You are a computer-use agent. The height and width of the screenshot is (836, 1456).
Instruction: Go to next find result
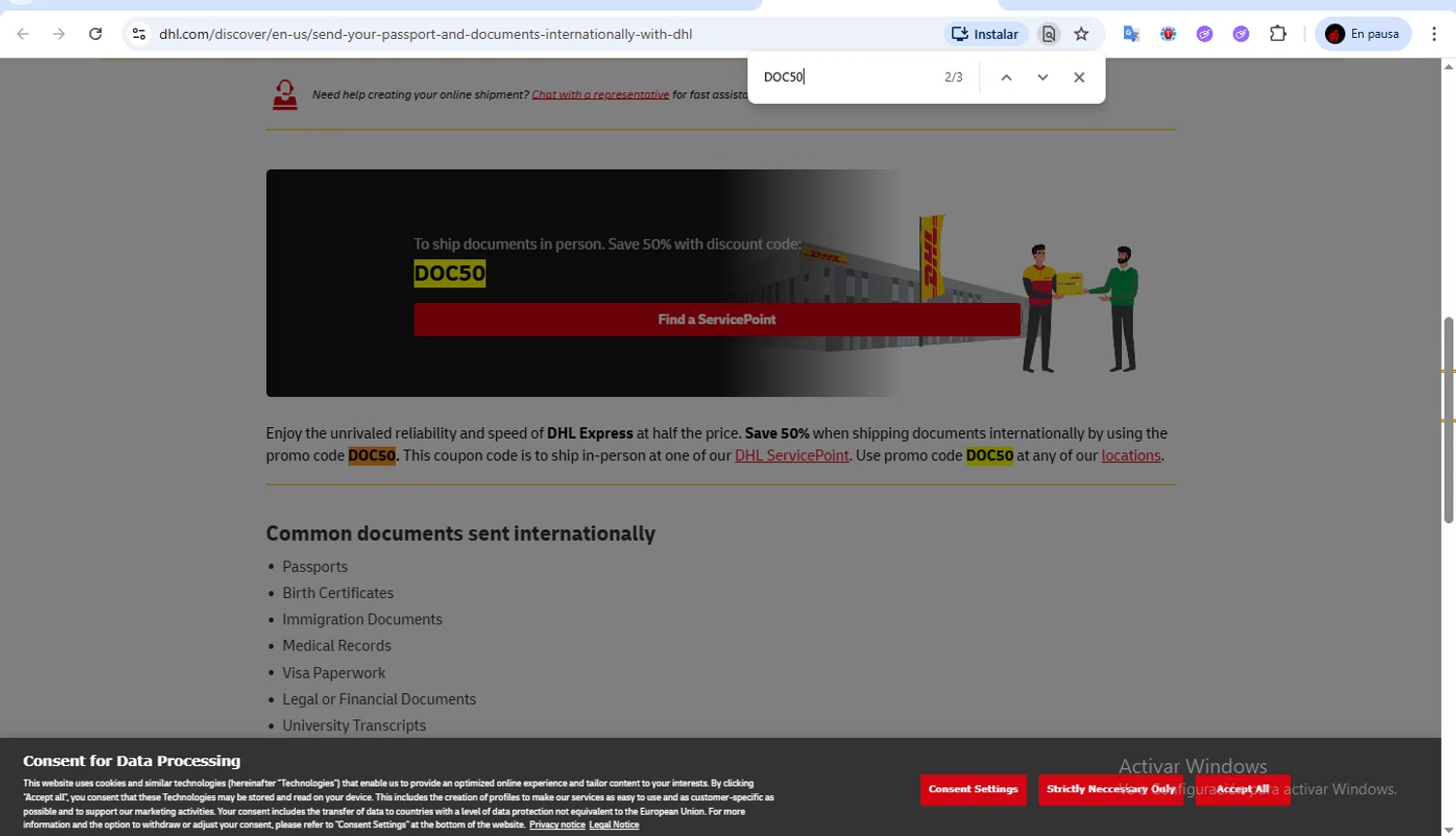(x=1042, y=77)
